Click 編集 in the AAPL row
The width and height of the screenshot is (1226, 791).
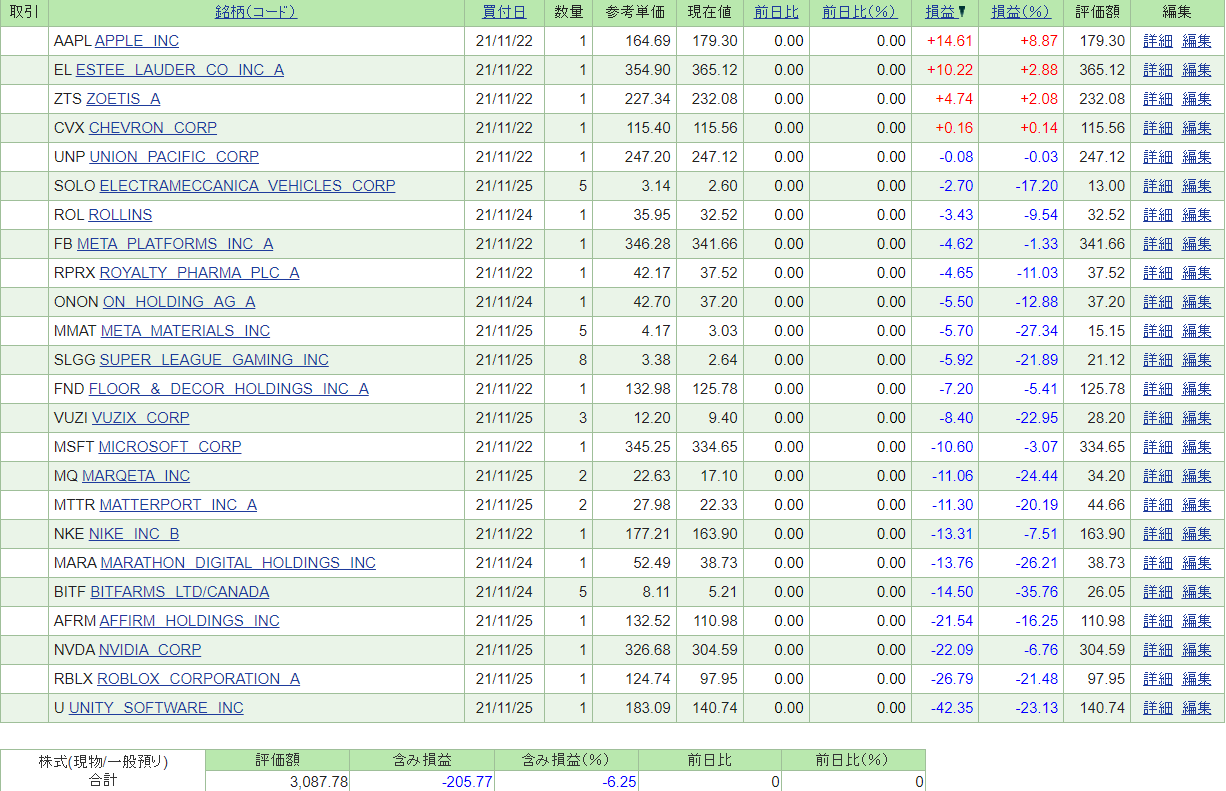[1197, 41]
